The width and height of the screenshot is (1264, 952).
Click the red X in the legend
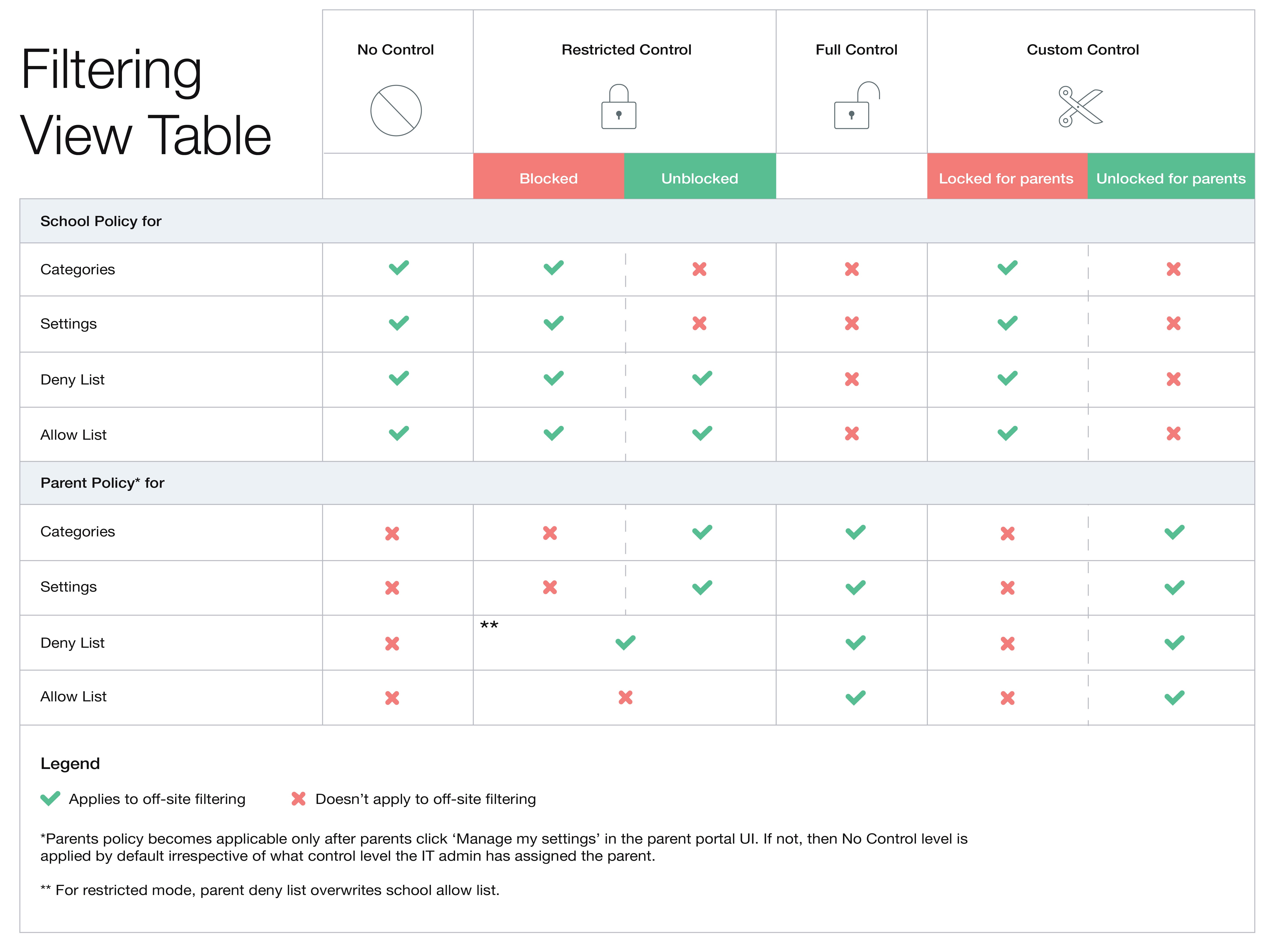point(298,798)
